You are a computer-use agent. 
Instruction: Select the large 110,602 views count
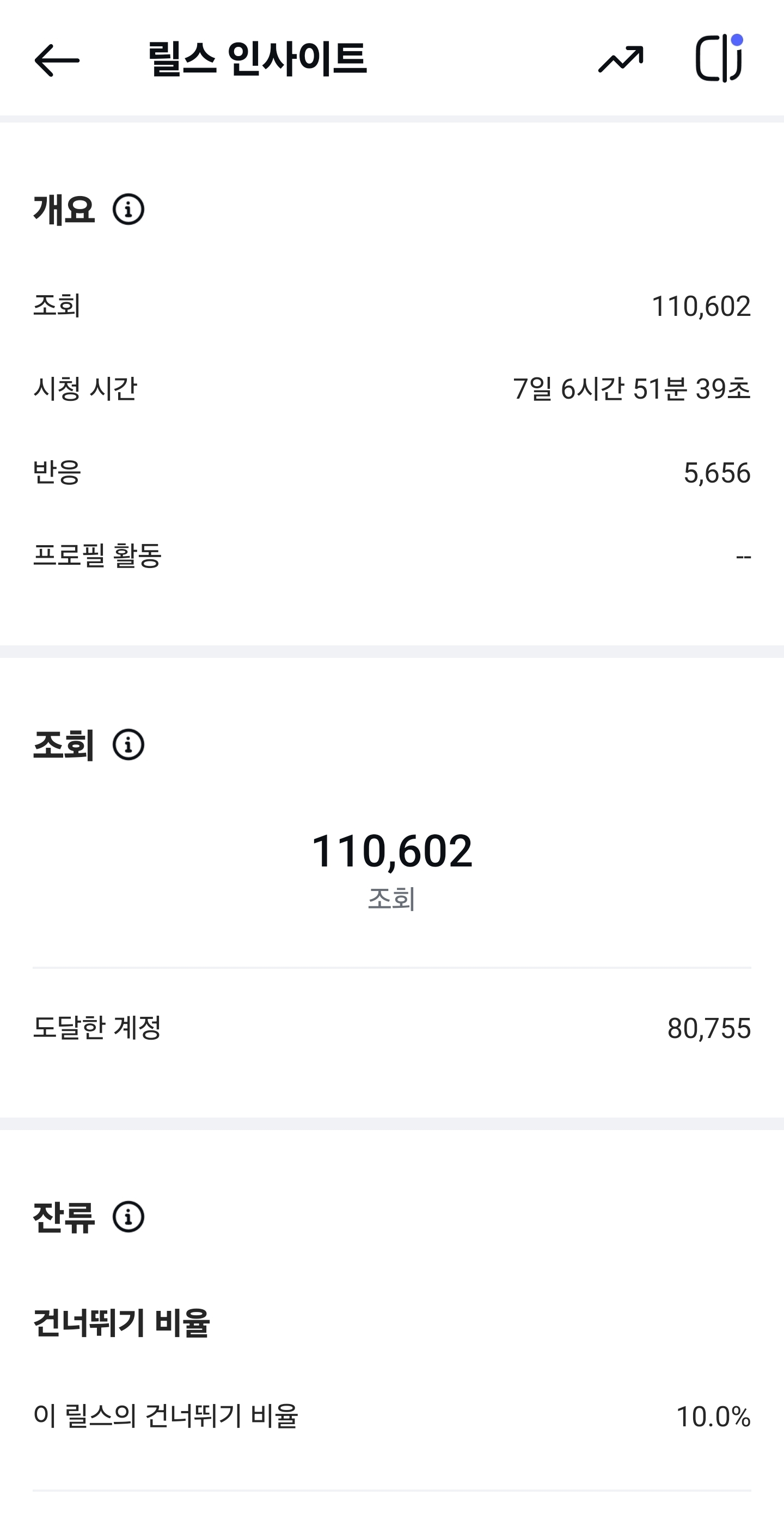[x=391, y=851]
